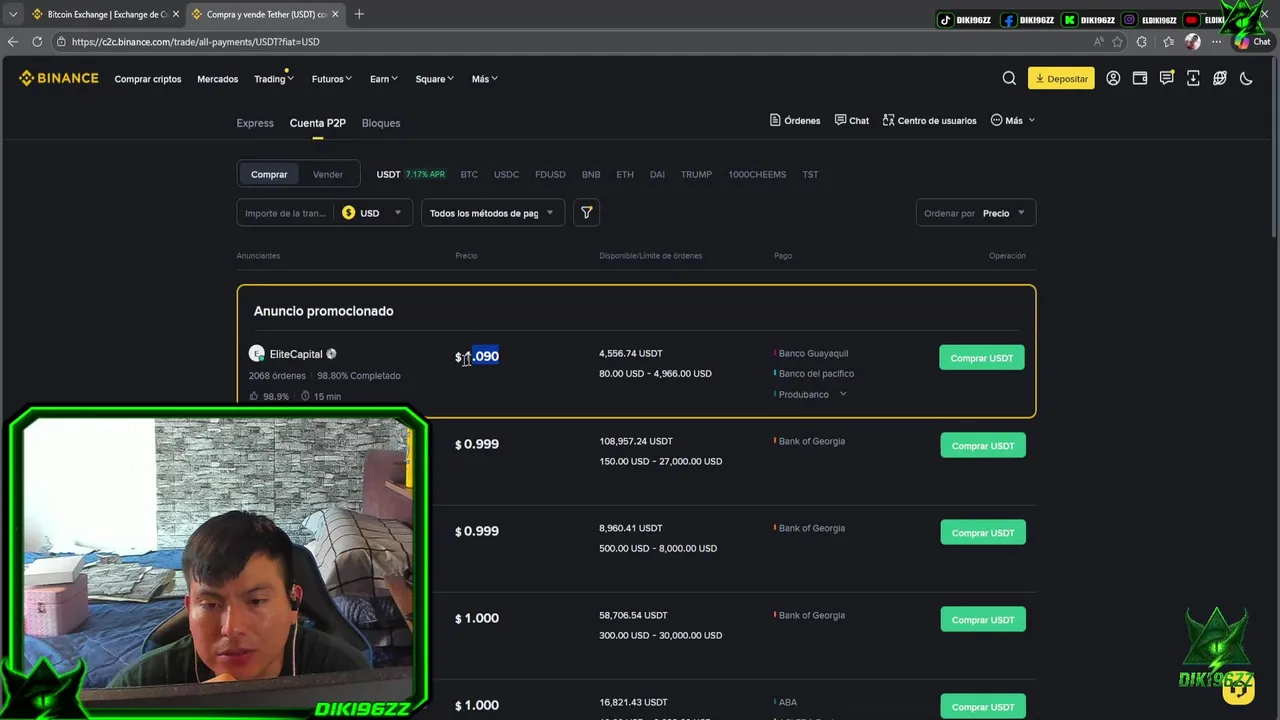Viewport: 1280px width, 720px height.
Task: Click the browser profile picture
Action: [1192, 42]
